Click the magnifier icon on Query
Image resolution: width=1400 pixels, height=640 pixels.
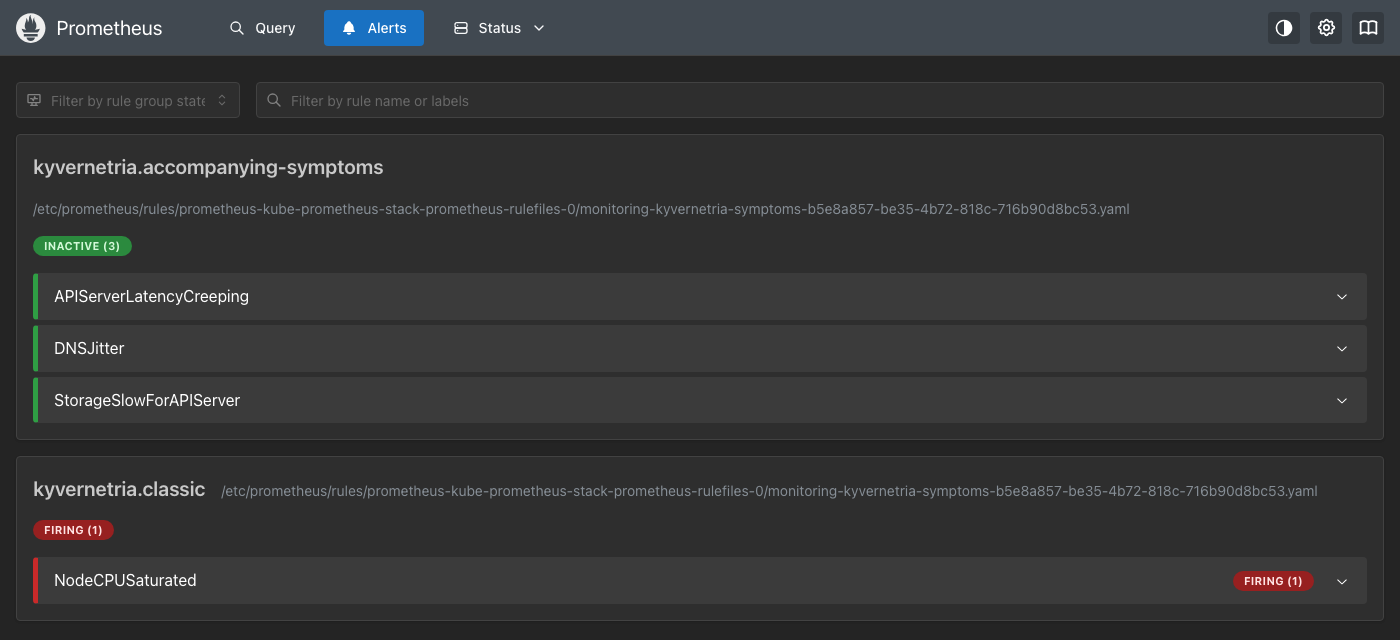click(237, 28)
